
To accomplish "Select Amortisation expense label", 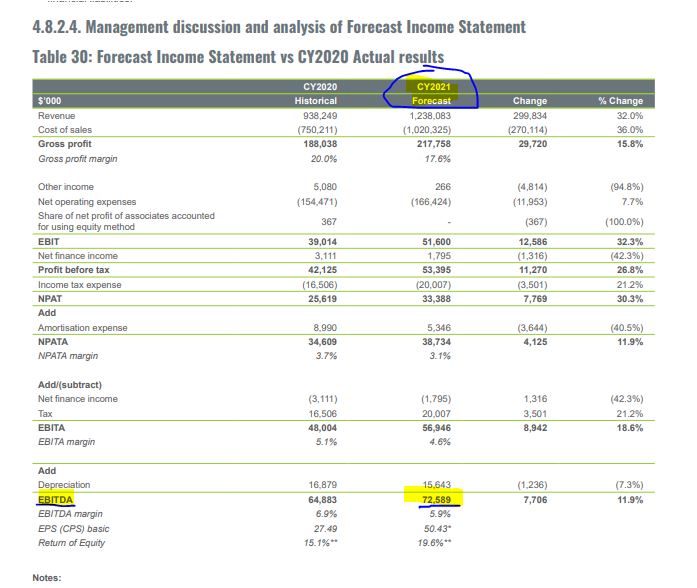I will (83, 328).
